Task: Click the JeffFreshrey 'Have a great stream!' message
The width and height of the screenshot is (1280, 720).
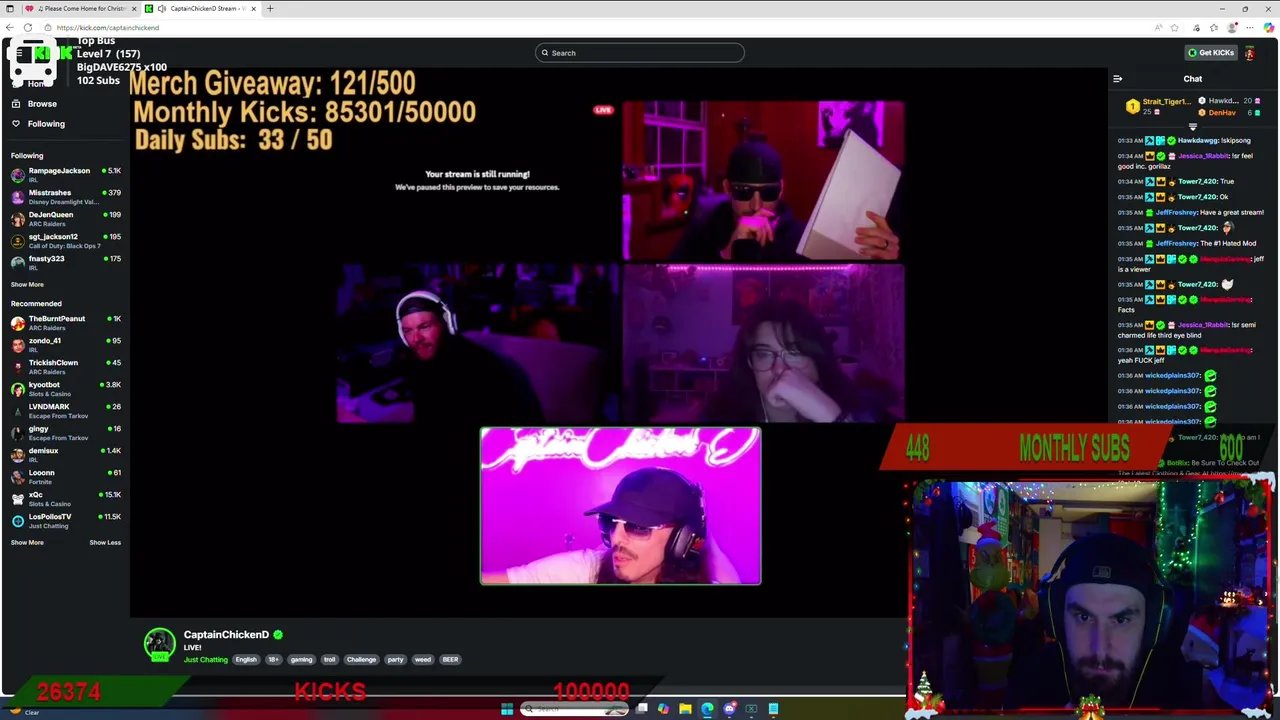Action: click(x=1190, y=213)
